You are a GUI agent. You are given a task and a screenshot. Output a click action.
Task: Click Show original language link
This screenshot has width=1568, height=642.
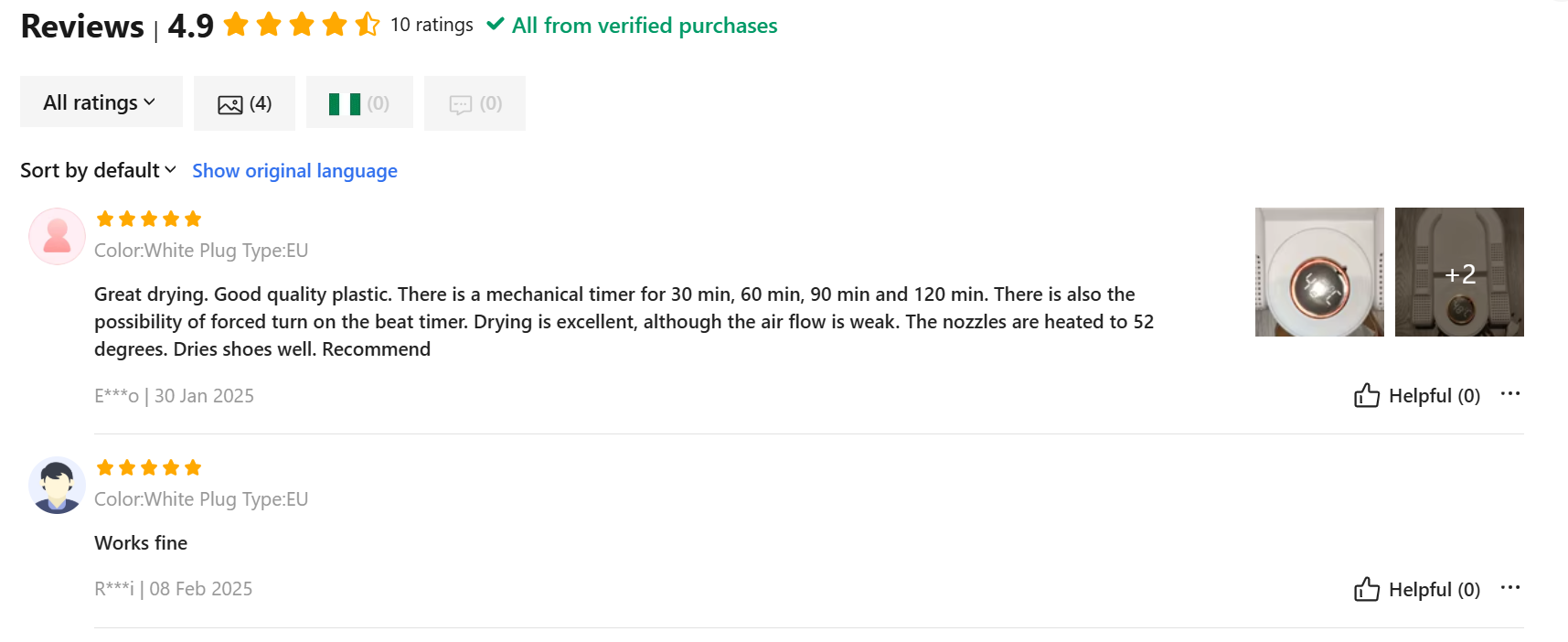point(294,171)
